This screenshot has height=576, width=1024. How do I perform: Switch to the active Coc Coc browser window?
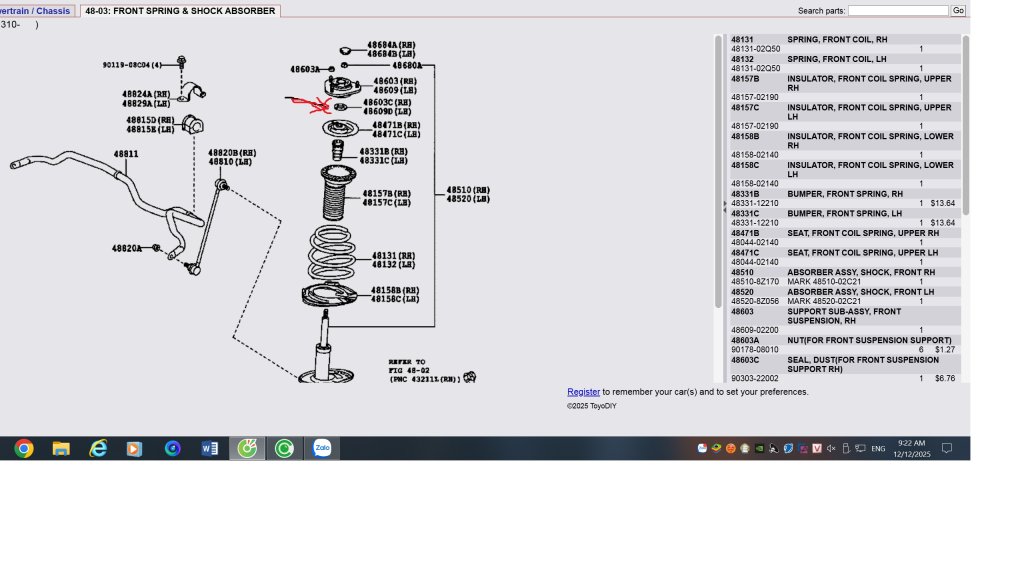(247, 449)
